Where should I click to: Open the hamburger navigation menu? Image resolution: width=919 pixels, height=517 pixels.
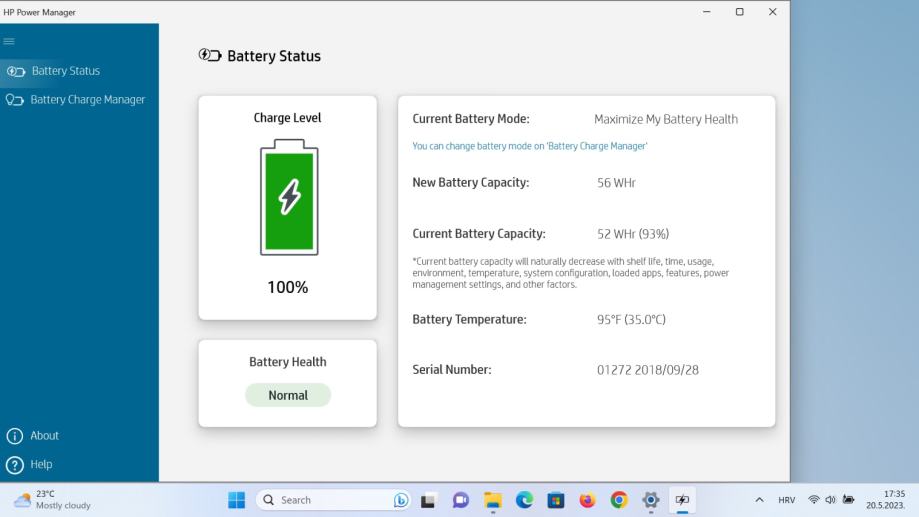click(x=9, y=41)
